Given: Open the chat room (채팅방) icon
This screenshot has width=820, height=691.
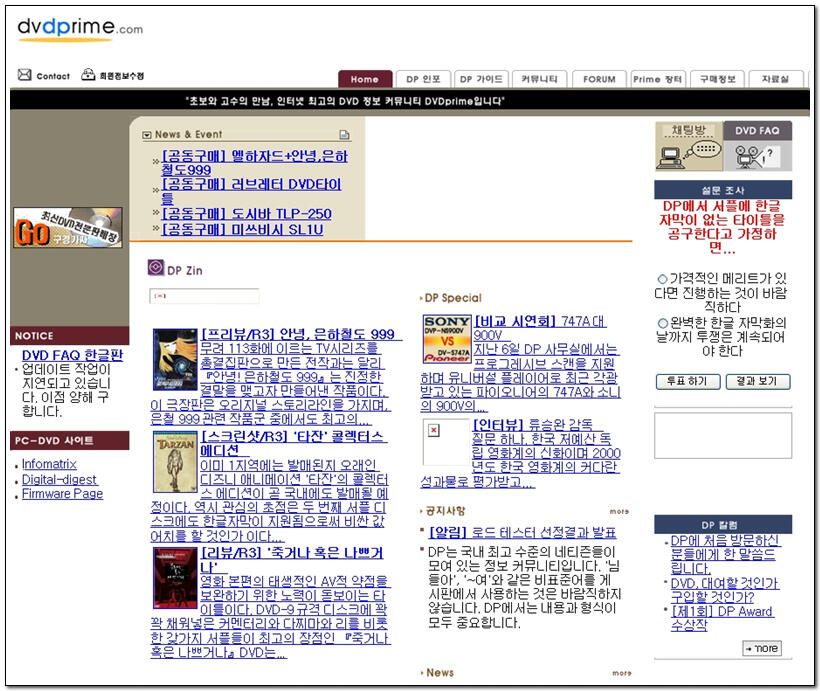Looking at the screenshot, I should pyautogui.click(x=689, y=146).
